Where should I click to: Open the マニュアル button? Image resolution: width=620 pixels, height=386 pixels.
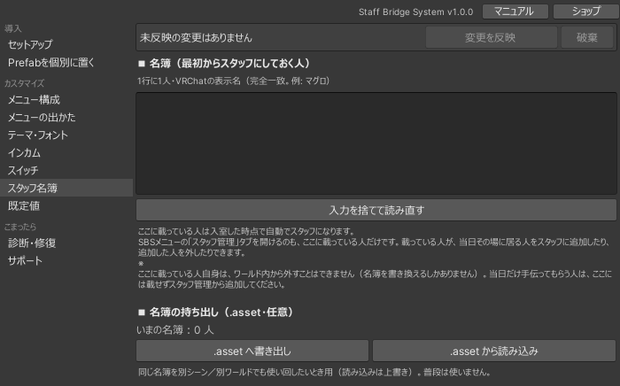[x=515, y=11]
